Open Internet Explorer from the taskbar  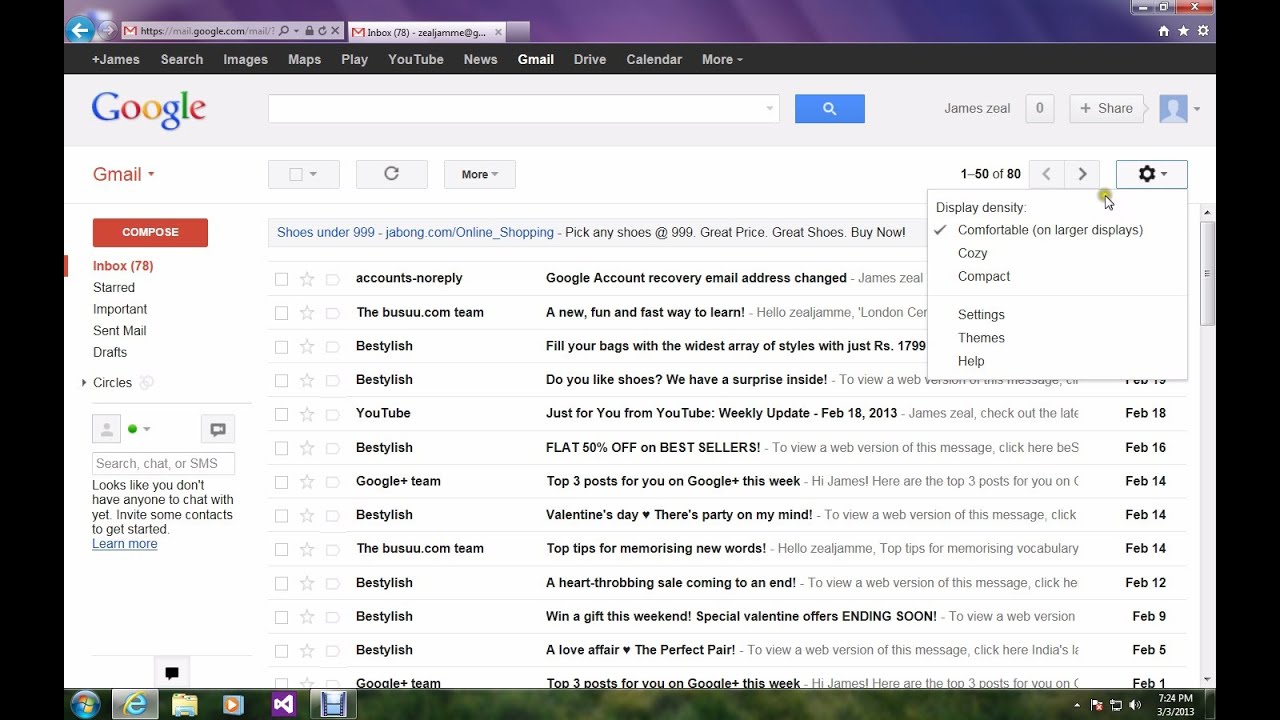(x=135, y=705)
